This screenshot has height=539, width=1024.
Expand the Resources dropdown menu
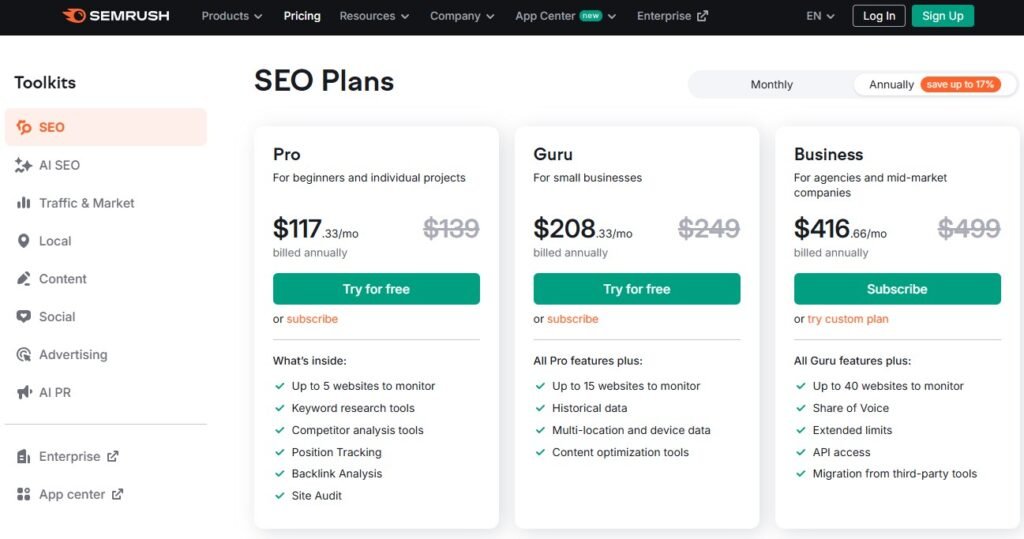(x=374, y=16)
